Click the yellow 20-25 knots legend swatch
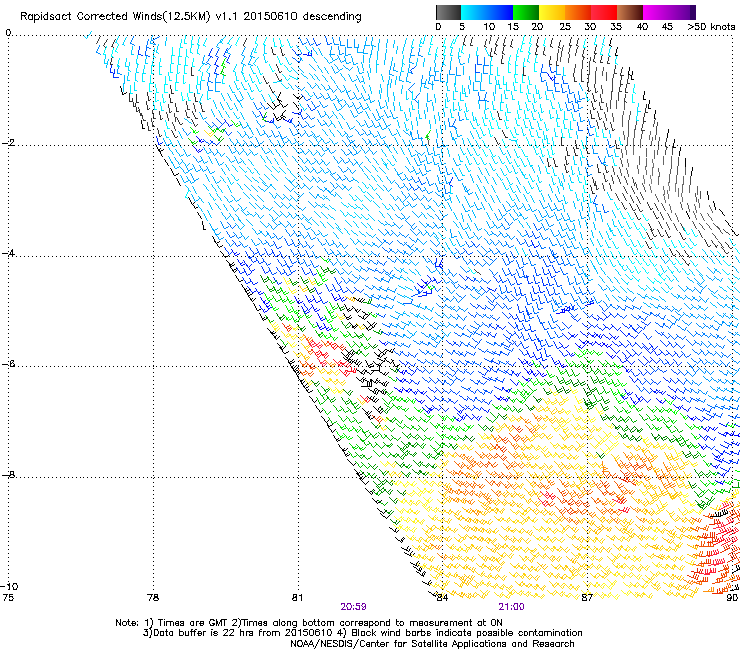740x650 pixels. [x=552, y=12]
